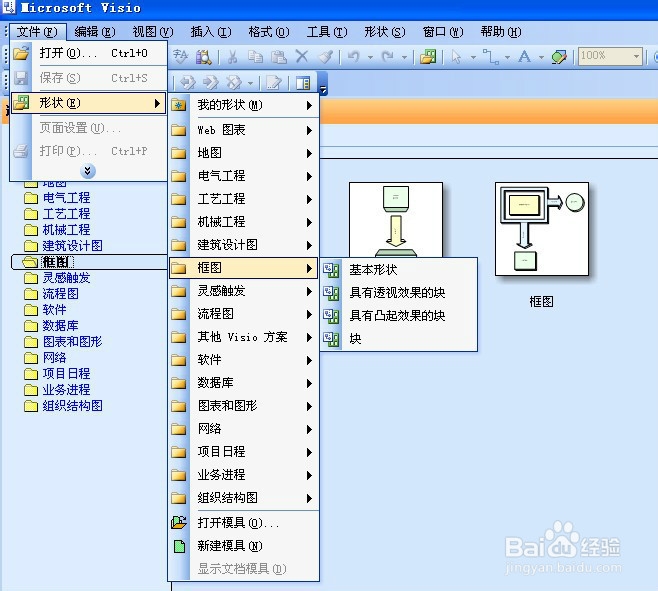Click the next markup arrow icon
The image size is (658, 591).
coord(211,82)
